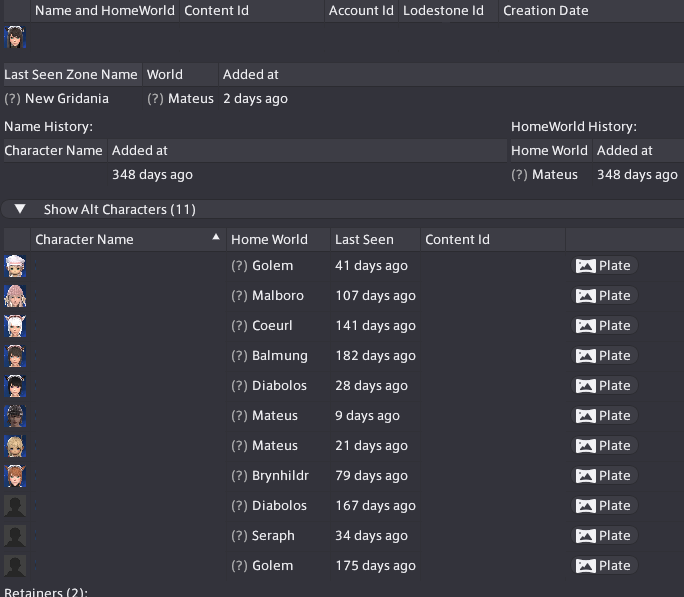Click the Name and HomeWorld column header
Viewport: 684px width, 597px height.
105,10
